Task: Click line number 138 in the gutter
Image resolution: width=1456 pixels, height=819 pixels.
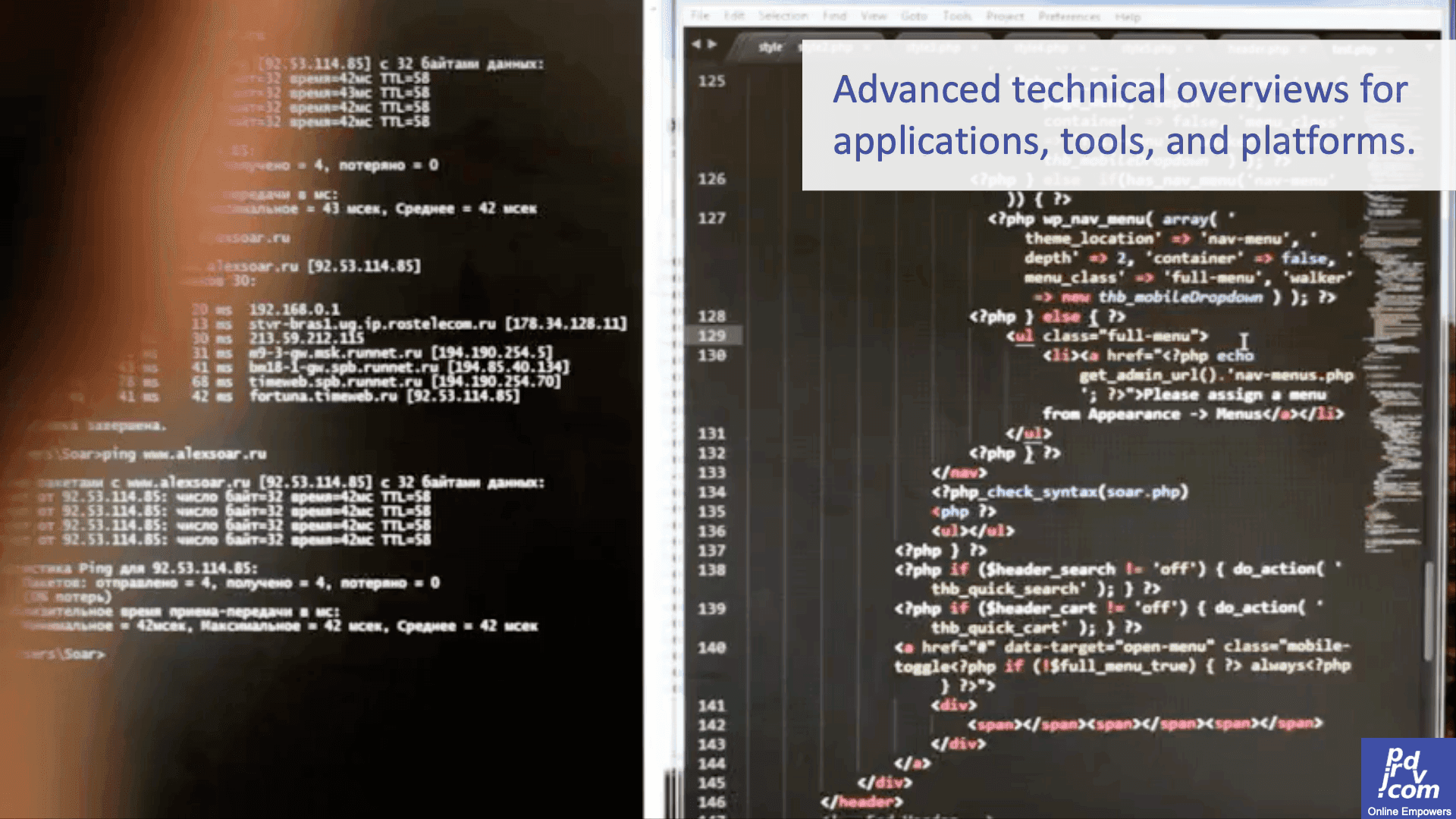Action: 711,570
